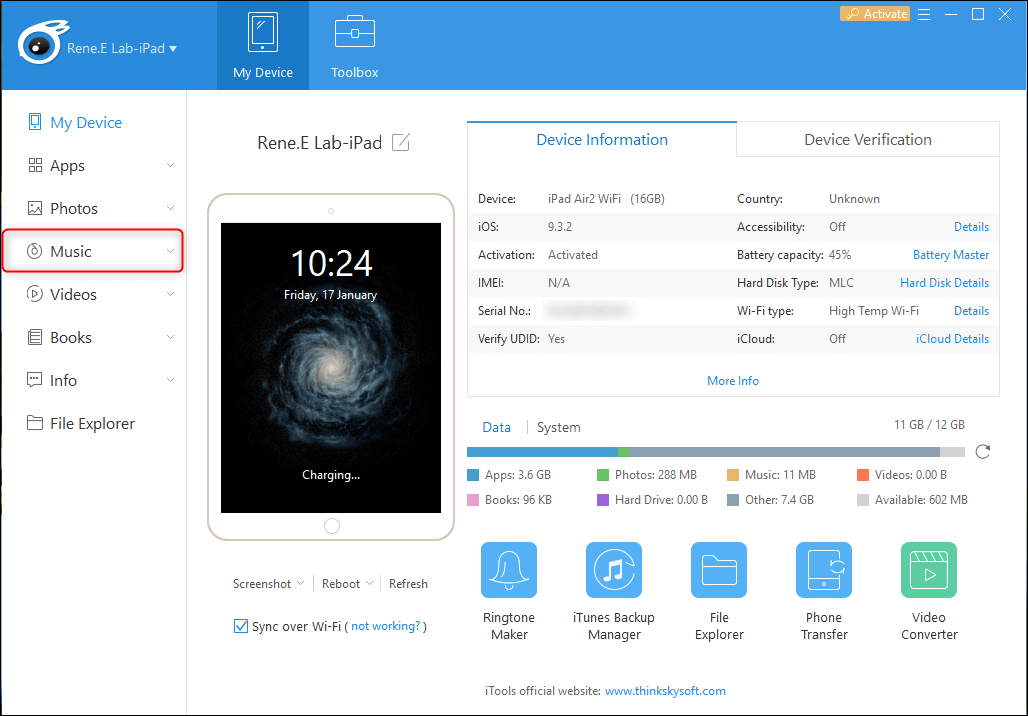
Task: Expand the Music sidebar section
Action: click(x=92, y=251)
